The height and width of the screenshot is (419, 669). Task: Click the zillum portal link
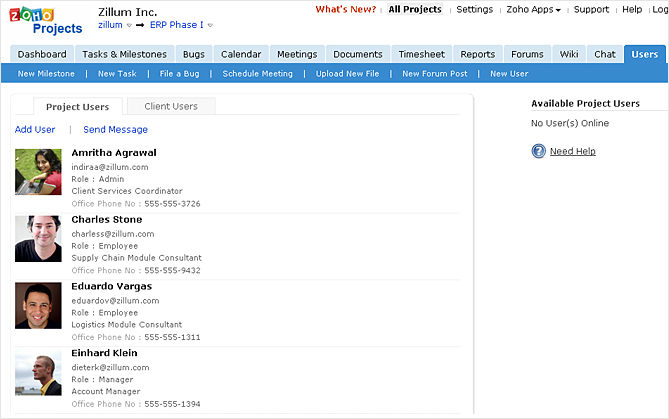pos(110,25)
